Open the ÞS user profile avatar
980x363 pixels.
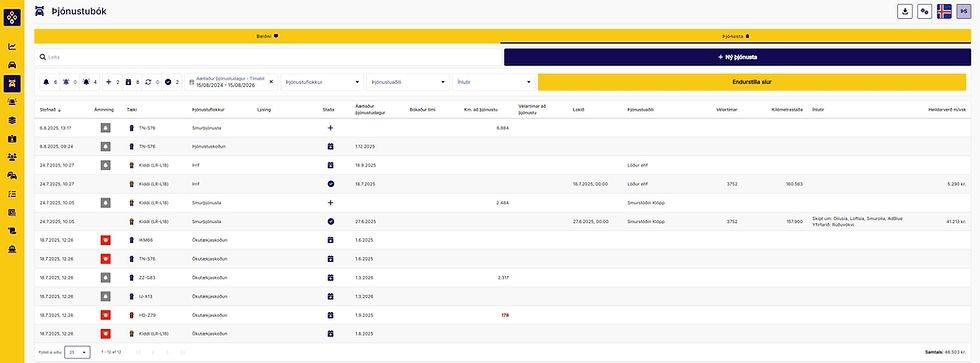(x=964, y=11)
